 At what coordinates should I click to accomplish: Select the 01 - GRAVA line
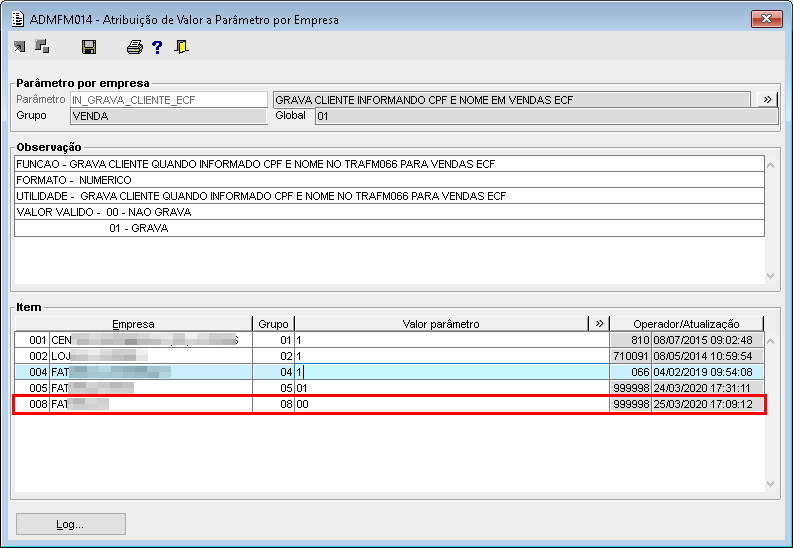[x=389, y=229]
